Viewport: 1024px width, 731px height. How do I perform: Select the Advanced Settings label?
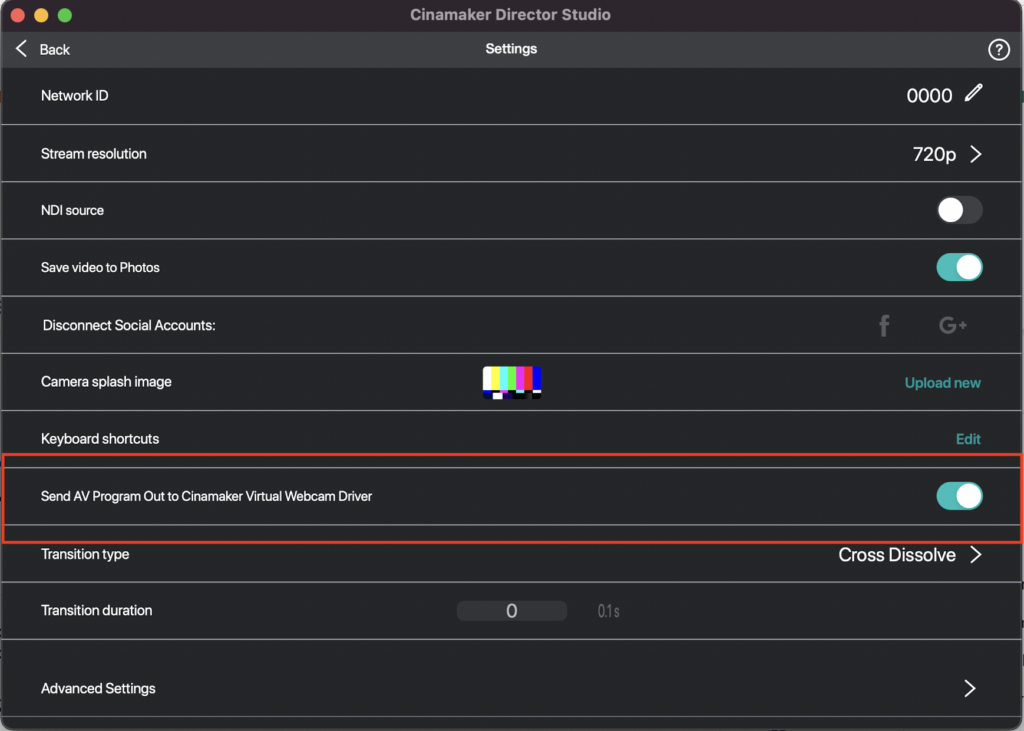click(x=98, y=689)
